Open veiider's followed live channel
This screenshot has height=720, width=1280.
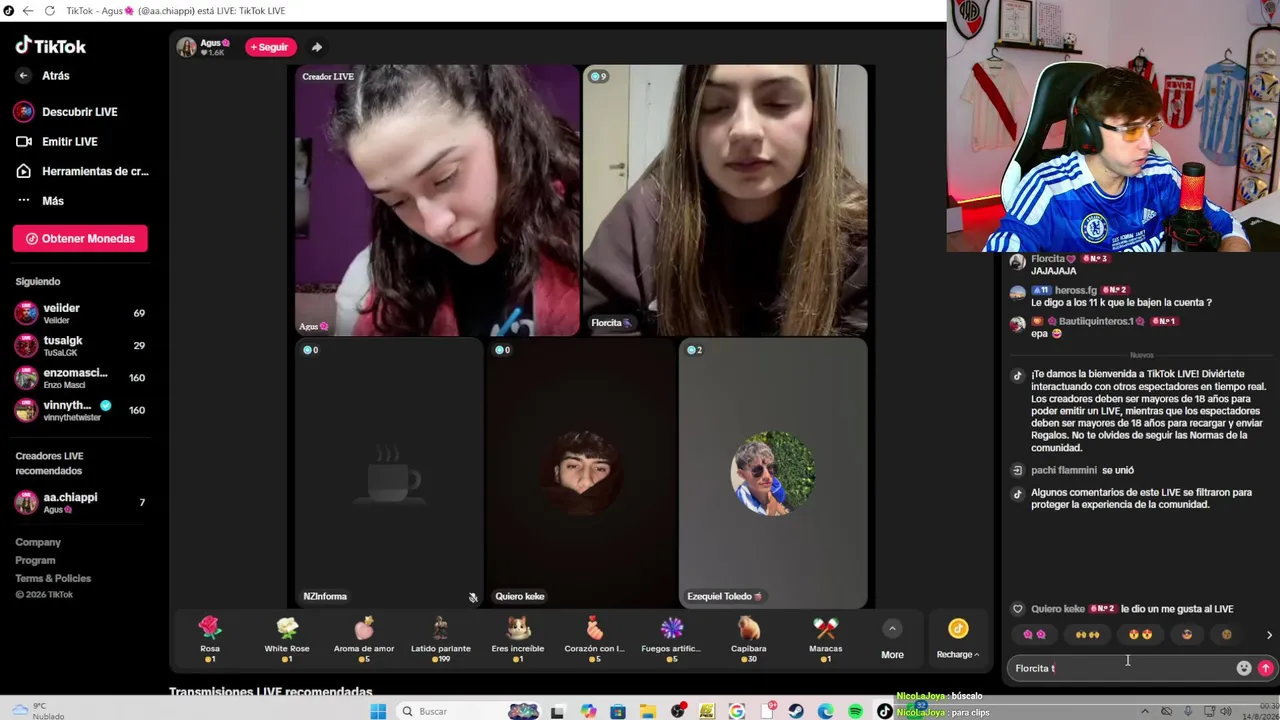(80, 313)
